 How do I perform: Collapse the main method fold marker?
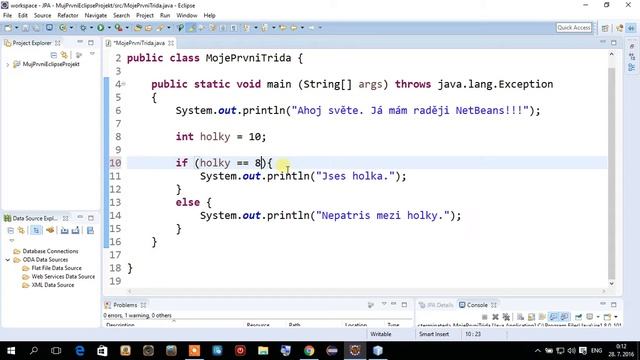(124, 84)
